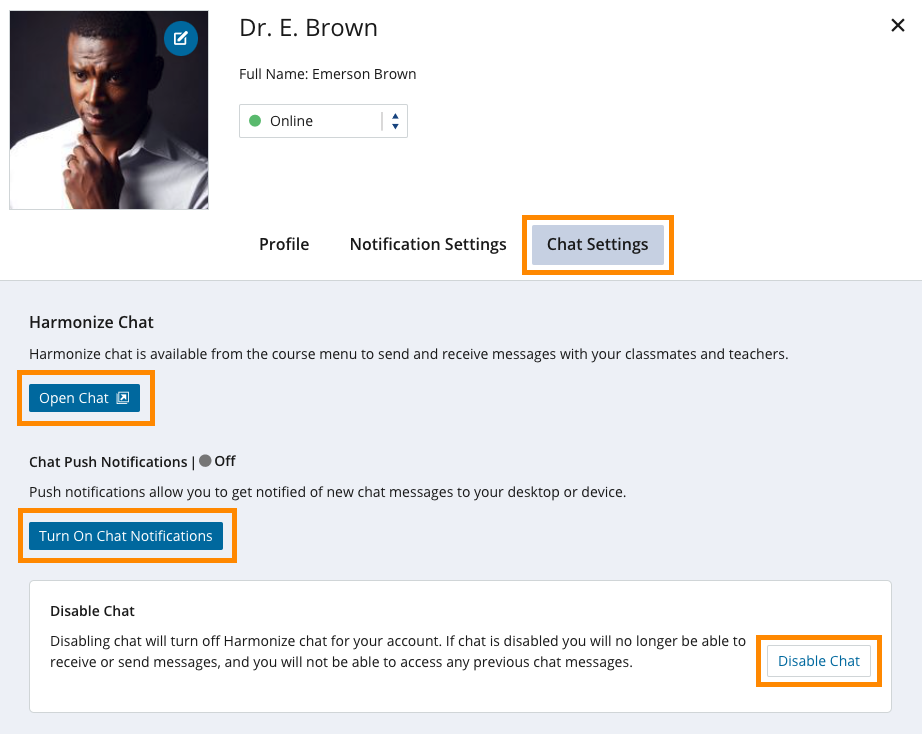This screenshot has height=734, width=922.
Task: Click the green online status dot
Action: coord(253,120)
